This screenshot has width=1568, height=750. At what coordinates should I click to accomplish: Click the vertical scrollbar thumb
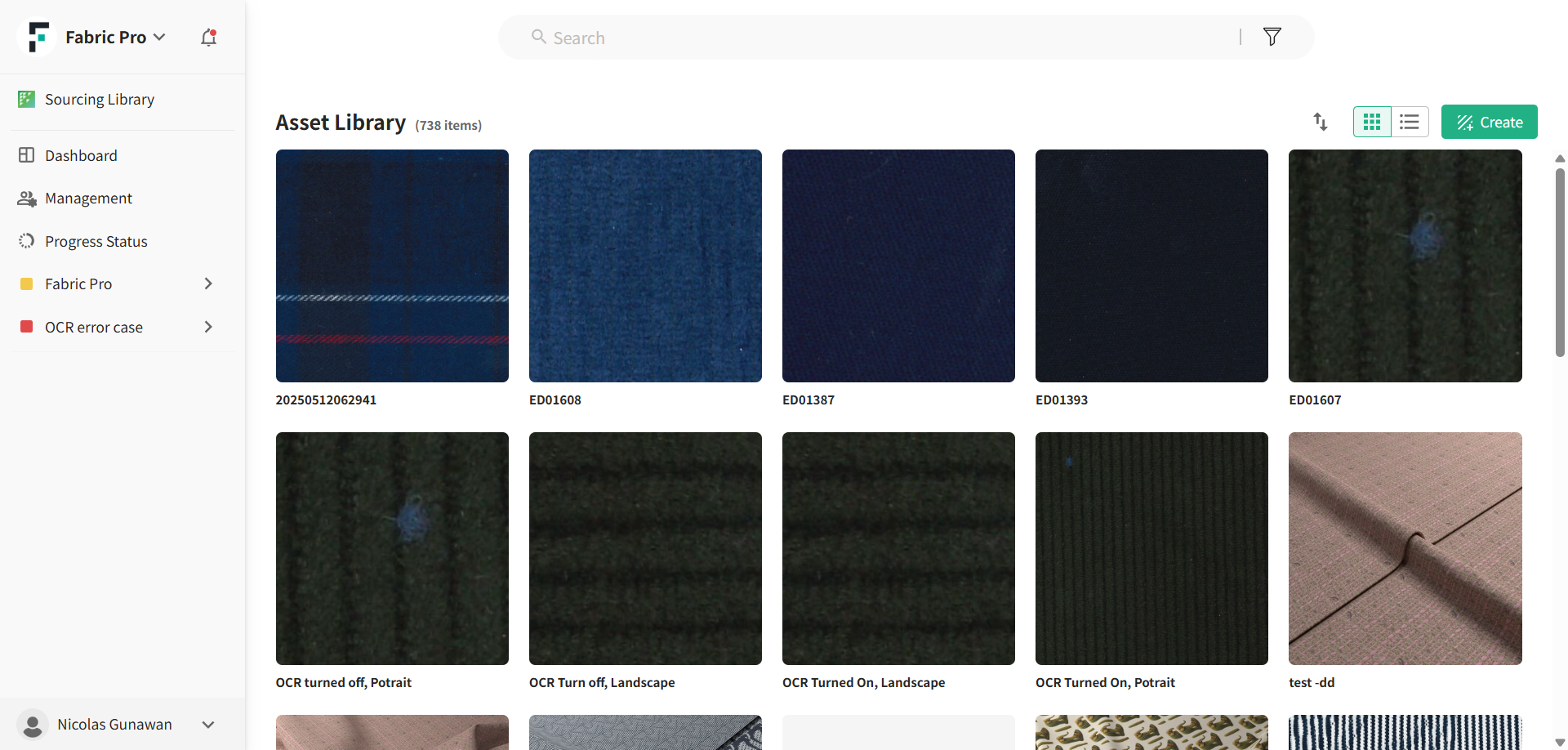pos(1560,262)
